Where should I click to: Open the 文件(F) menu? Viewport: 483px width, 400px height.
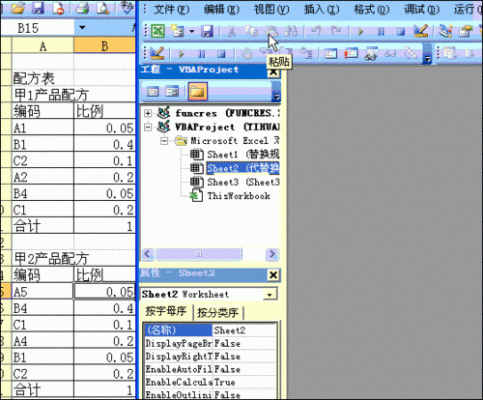click(x=171, y=9)
